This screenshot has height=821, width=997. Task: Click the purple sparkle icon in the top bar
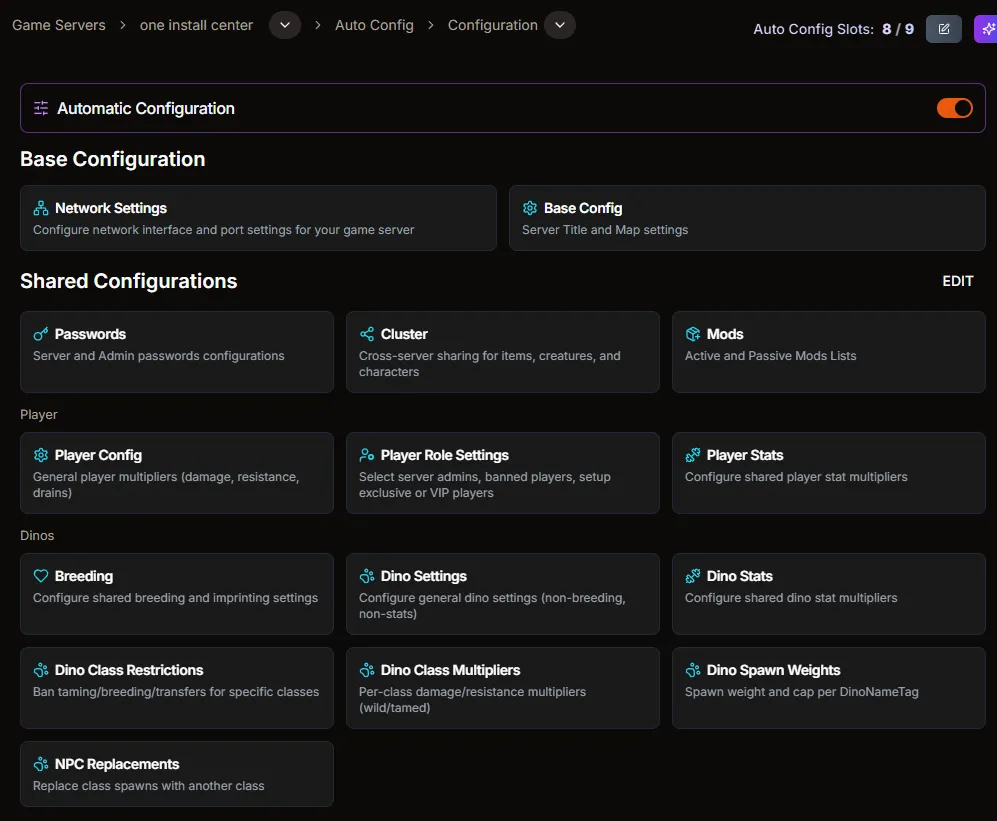click(x=987, y=28)
